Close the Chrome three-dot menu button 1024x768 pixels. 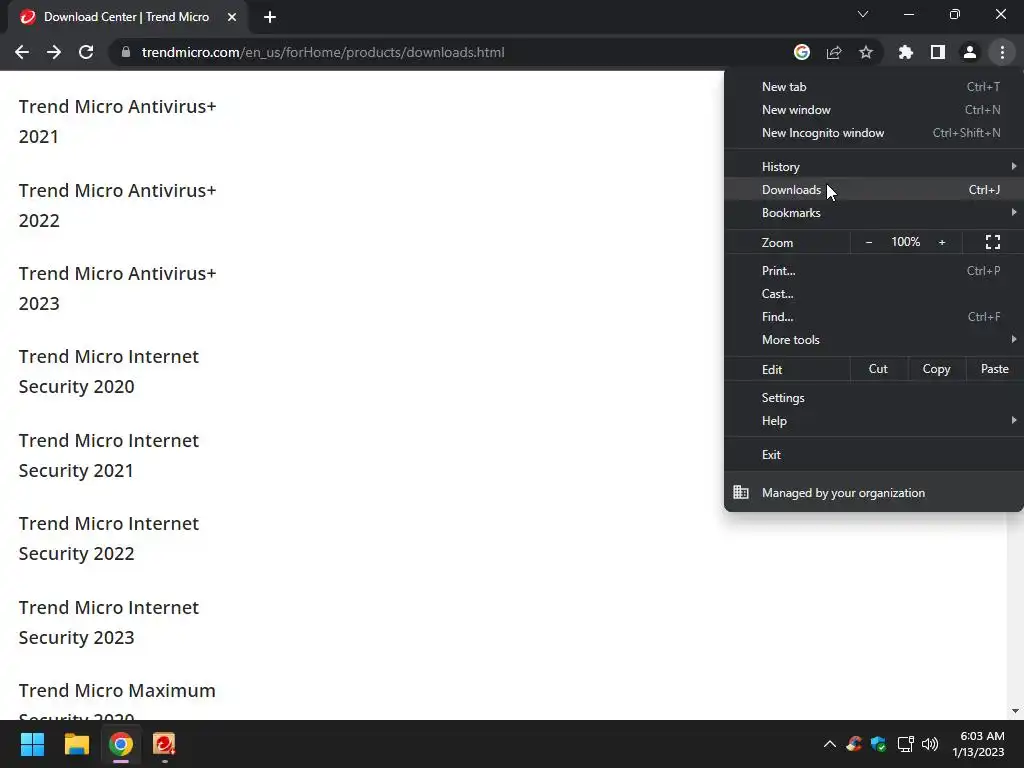coord(1002,52)
